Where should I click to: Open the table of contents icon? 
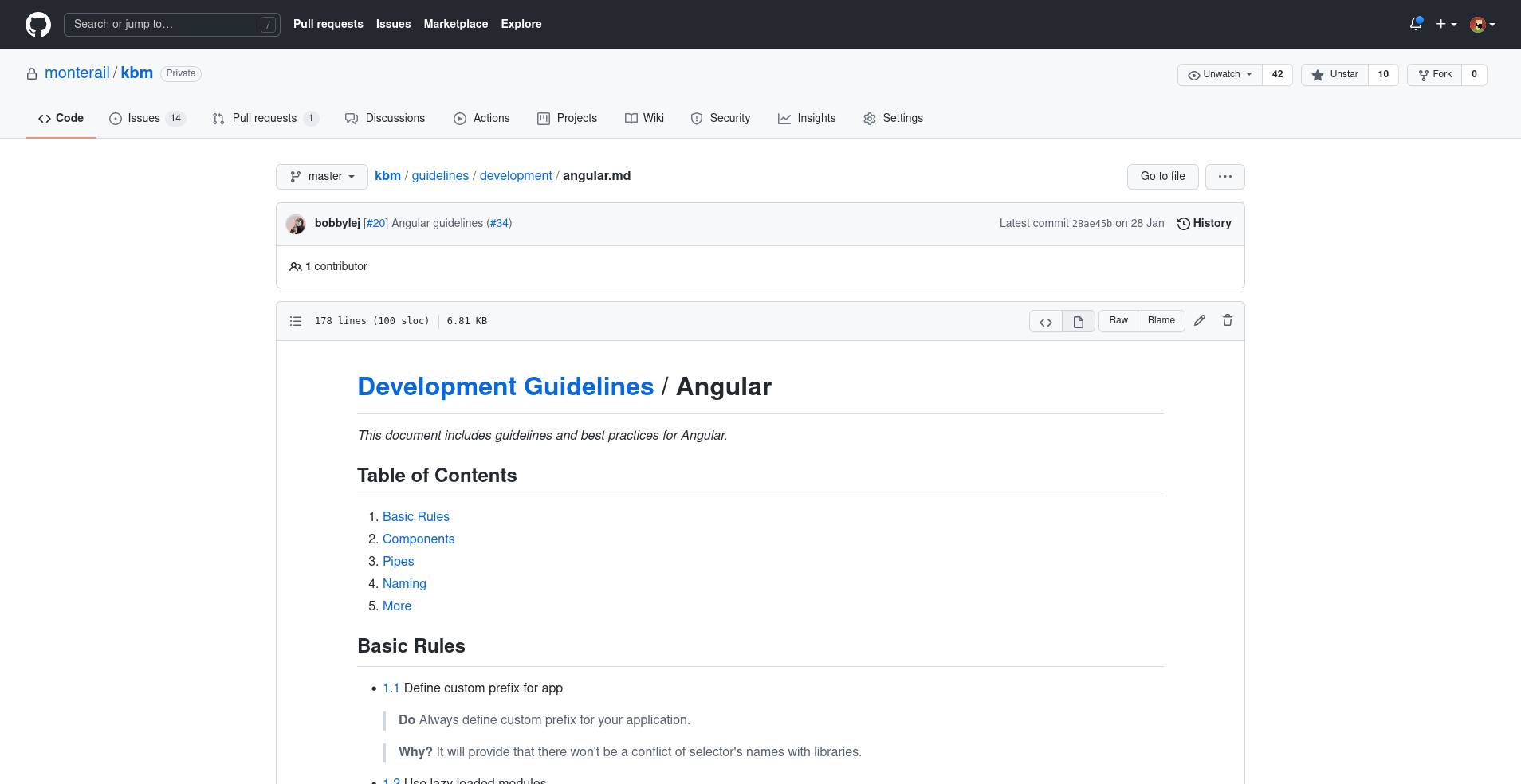click(296, 320)
